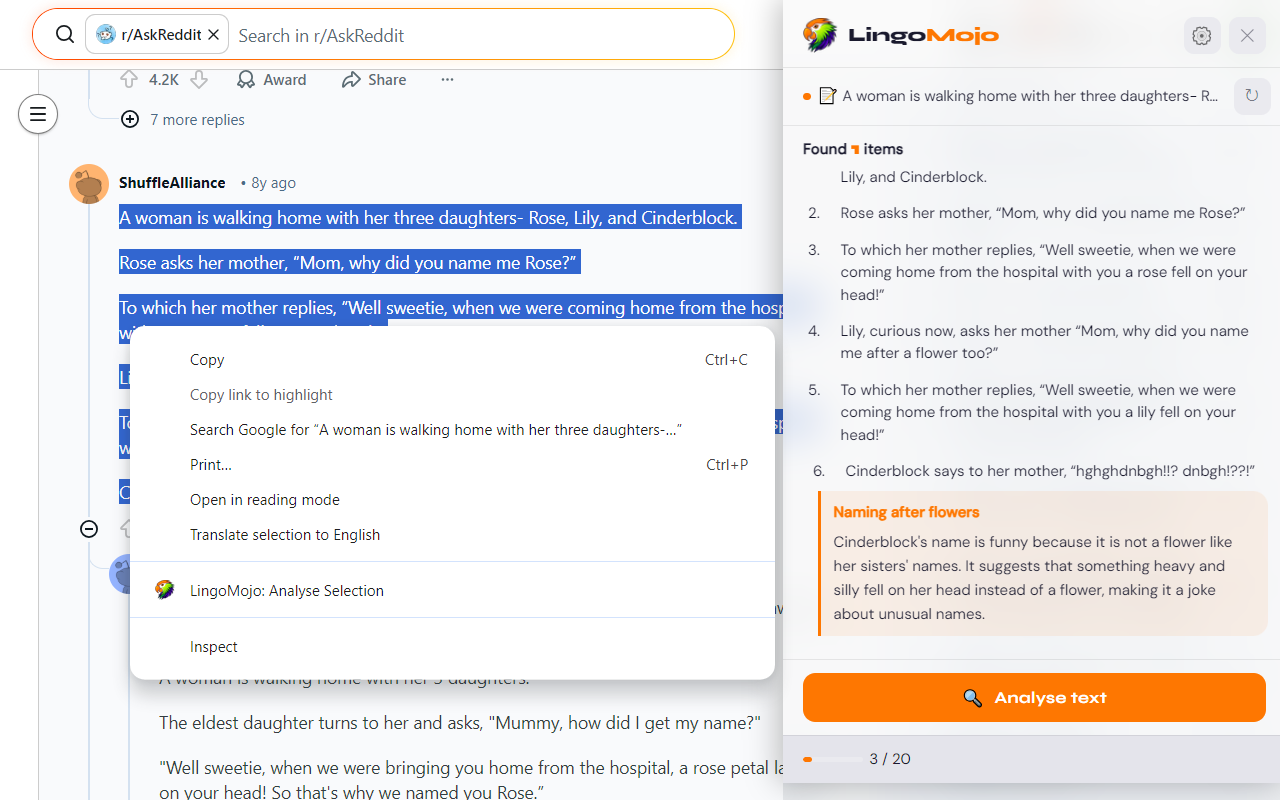Share the top comment
1280x800 pixels.
pos(374,80)
